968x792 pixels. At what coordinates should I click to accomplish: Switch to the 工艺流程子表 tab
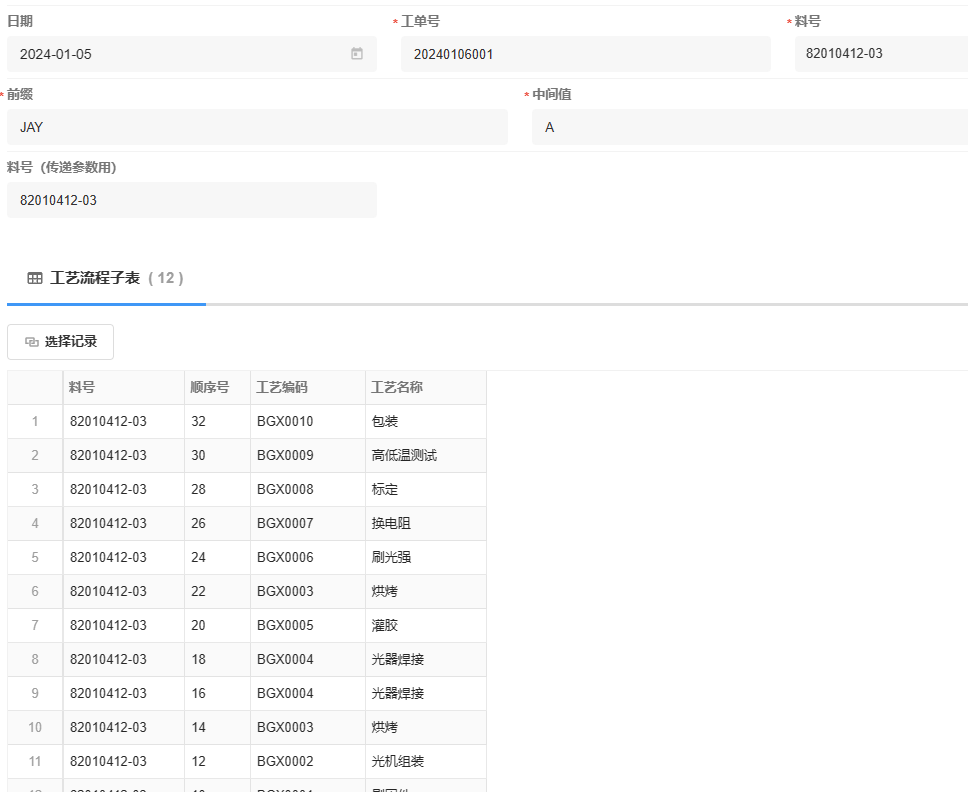pyautogui.click(x=106, y=278)
